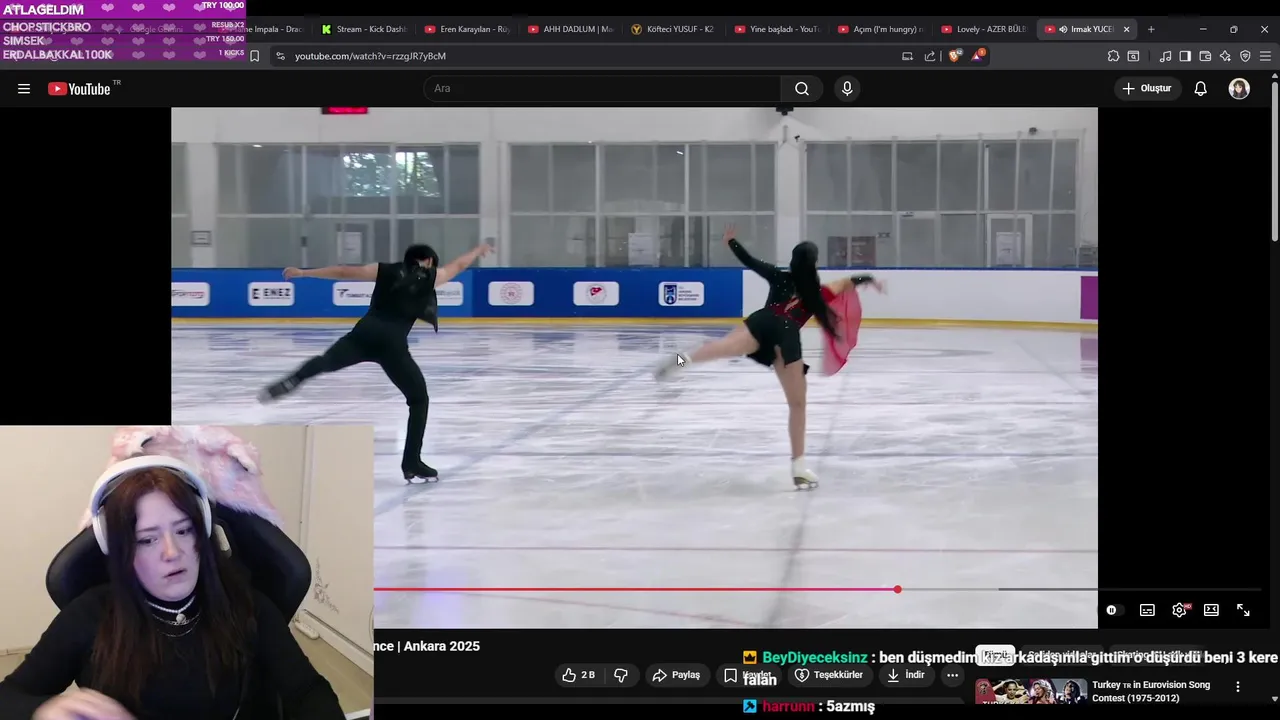Open the browser extensions puzzle icon
1280x720 pixels.
pos(1113,56)
